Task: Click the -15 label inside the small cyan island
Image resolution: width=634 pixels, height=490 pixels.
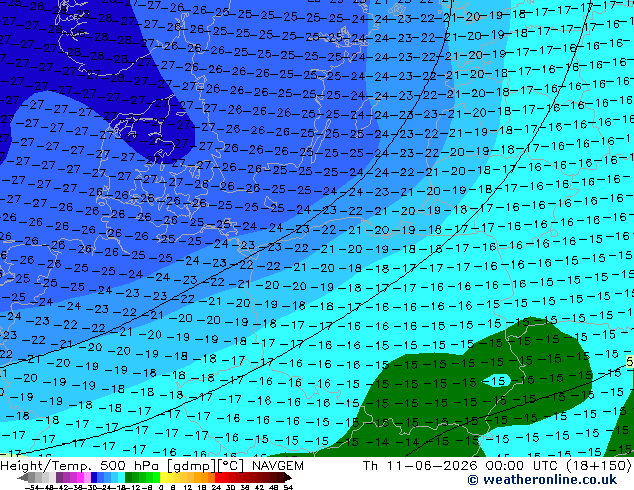Action: [x=495, y=381]
